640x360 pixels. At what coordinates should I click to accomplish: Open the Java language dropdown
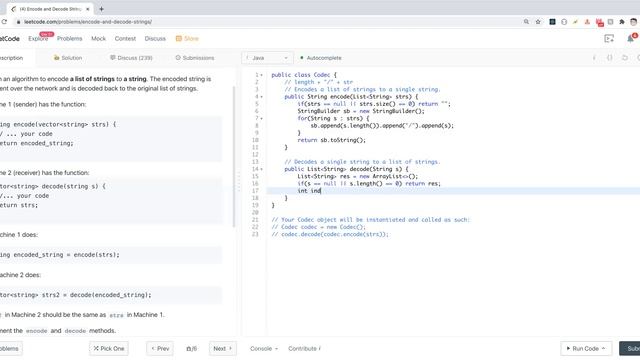267,58
